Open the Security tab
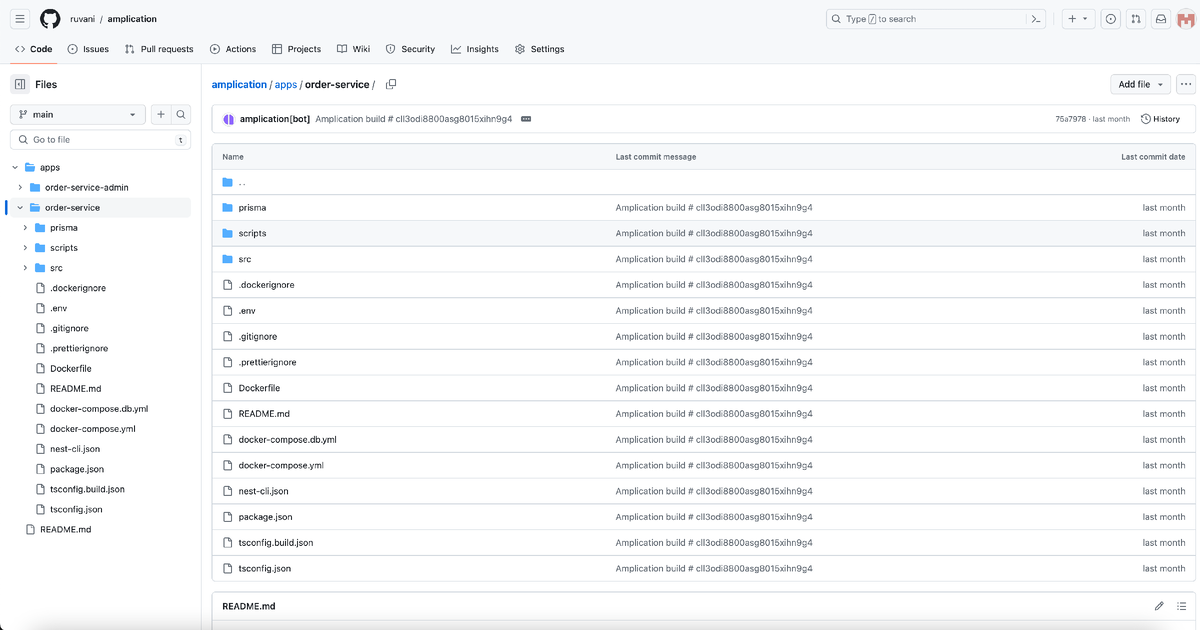 [410, 49]
